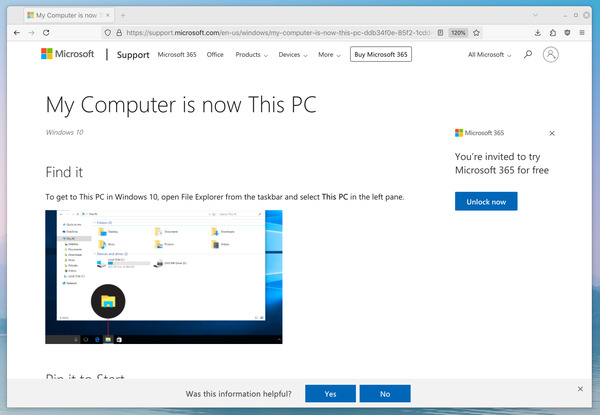The image size is (600, 415).
Task: Close the My Computer is now tab
Action: 108,15
